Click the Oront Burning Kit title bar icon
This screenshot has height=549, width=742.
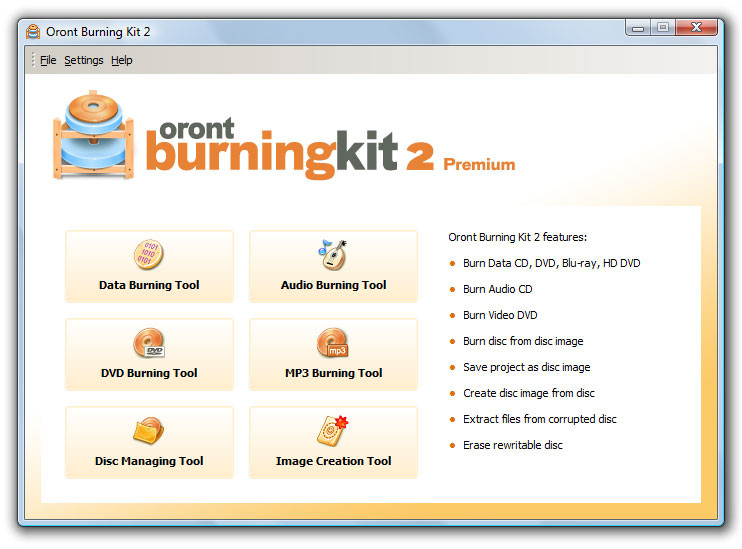pos(33,32)
